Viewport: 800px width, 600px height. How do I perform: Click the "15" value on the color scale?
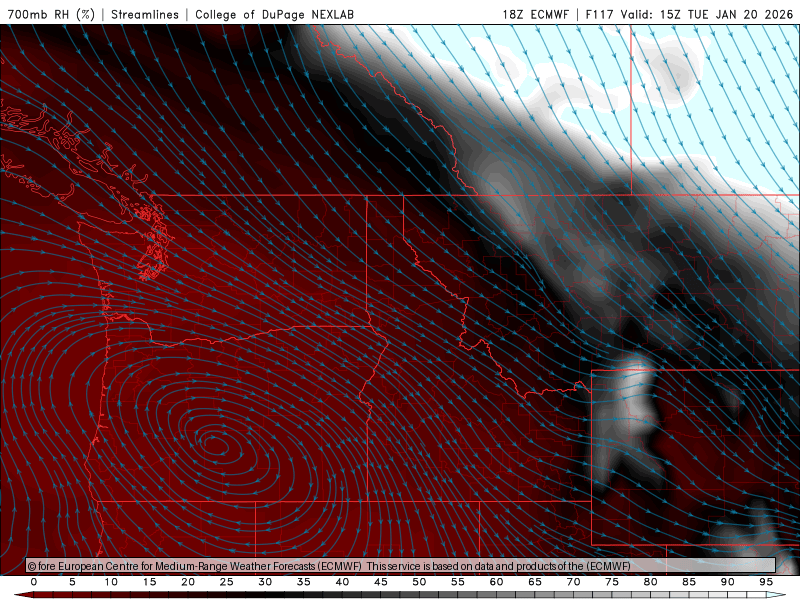[x=149, y=582]
